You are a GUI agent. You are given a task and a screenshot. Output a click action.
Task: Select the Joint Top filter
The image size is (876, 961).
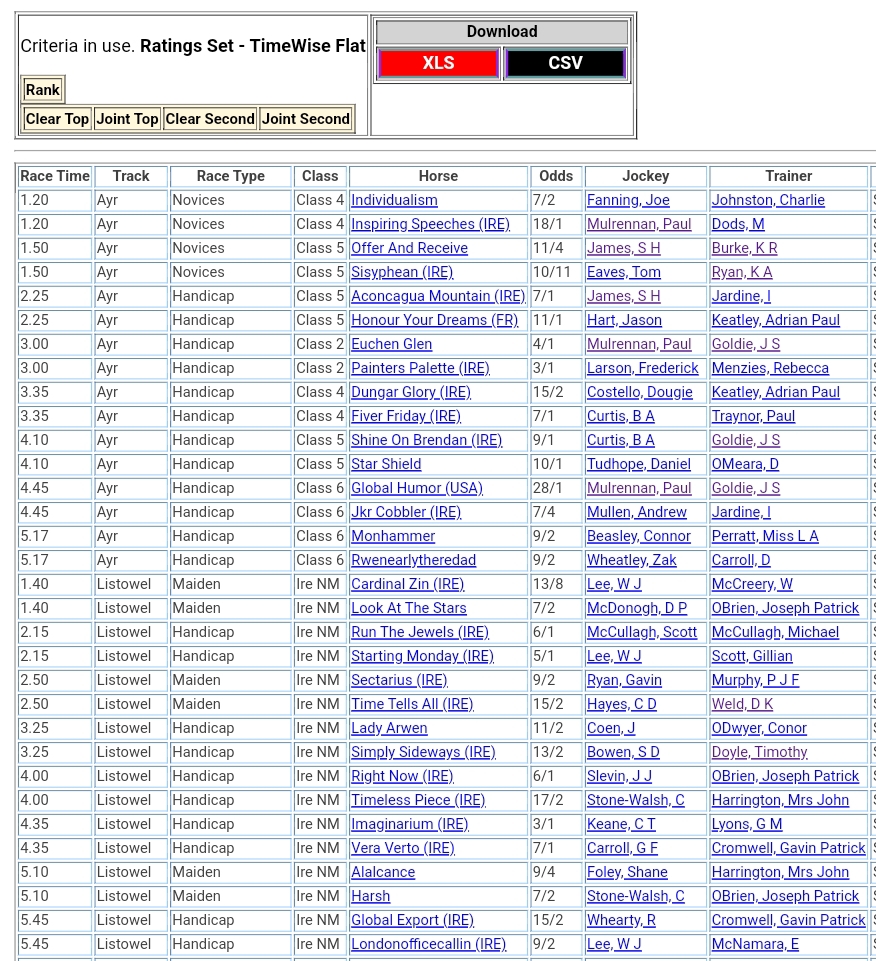pyautogui.click(x=127, y=119)
